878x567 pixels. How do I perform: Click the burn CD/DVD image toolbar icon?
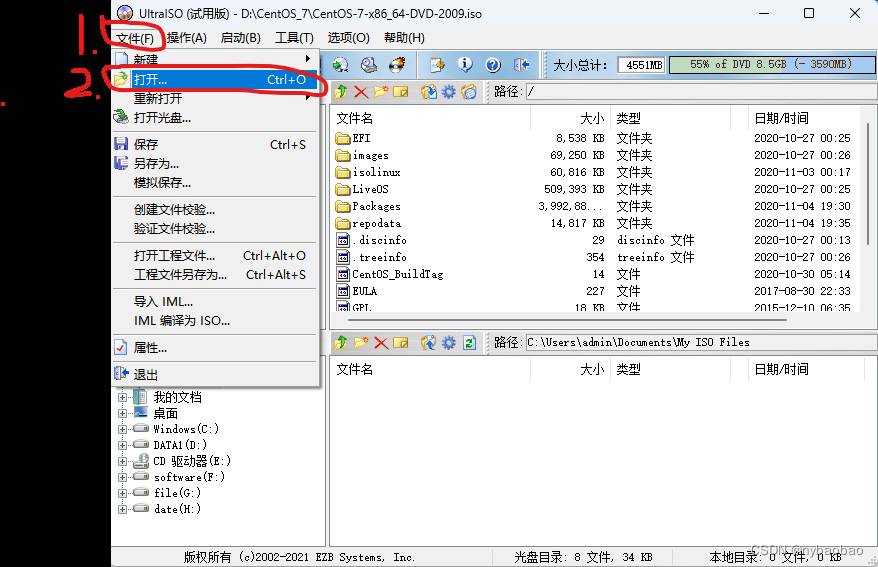pos(397,65)
